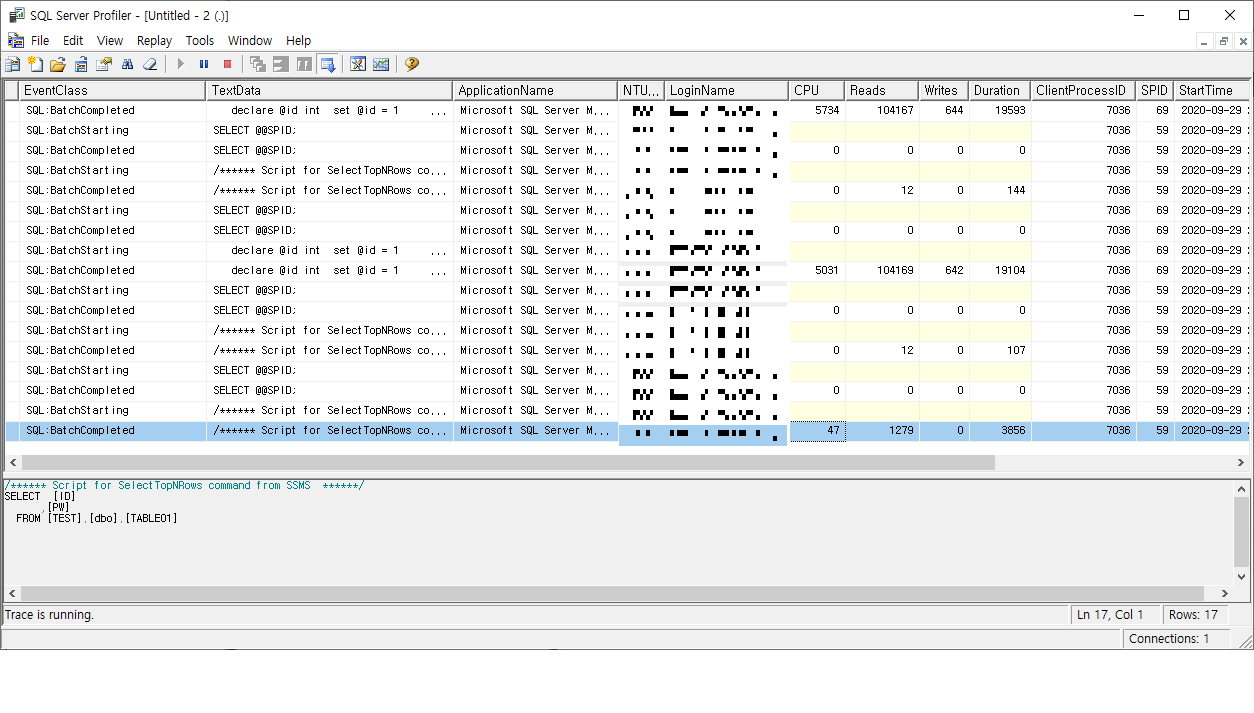Viewport: 1254px width, 713px height.
Task: Click the Writes column header
Action: click(944, 90)
